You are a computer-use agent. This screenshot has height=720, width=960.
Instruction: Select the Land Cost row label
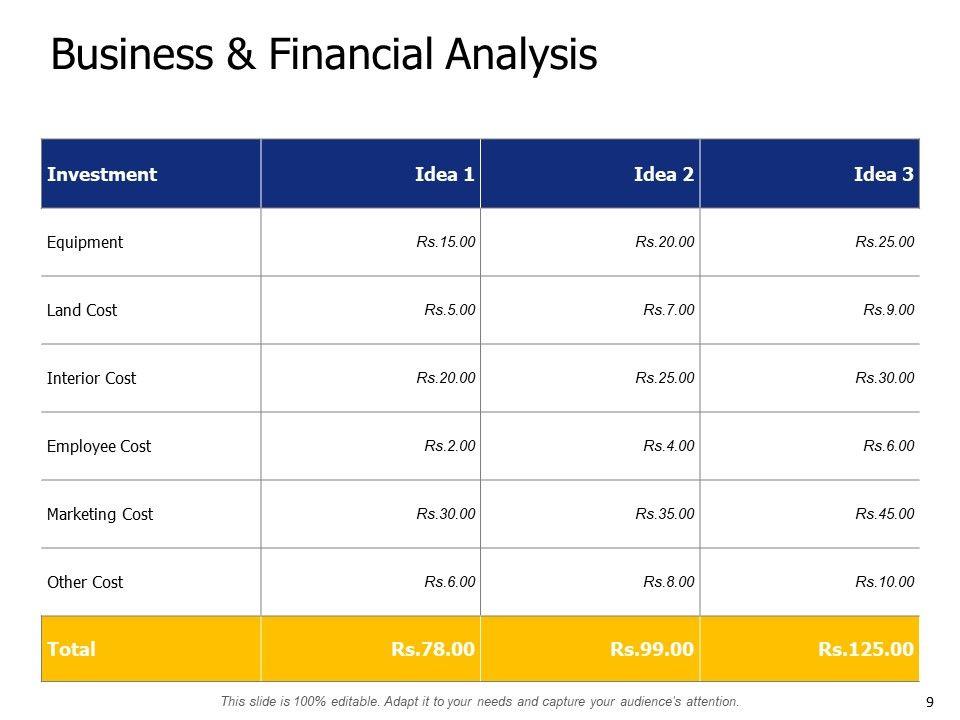(82, 310)
